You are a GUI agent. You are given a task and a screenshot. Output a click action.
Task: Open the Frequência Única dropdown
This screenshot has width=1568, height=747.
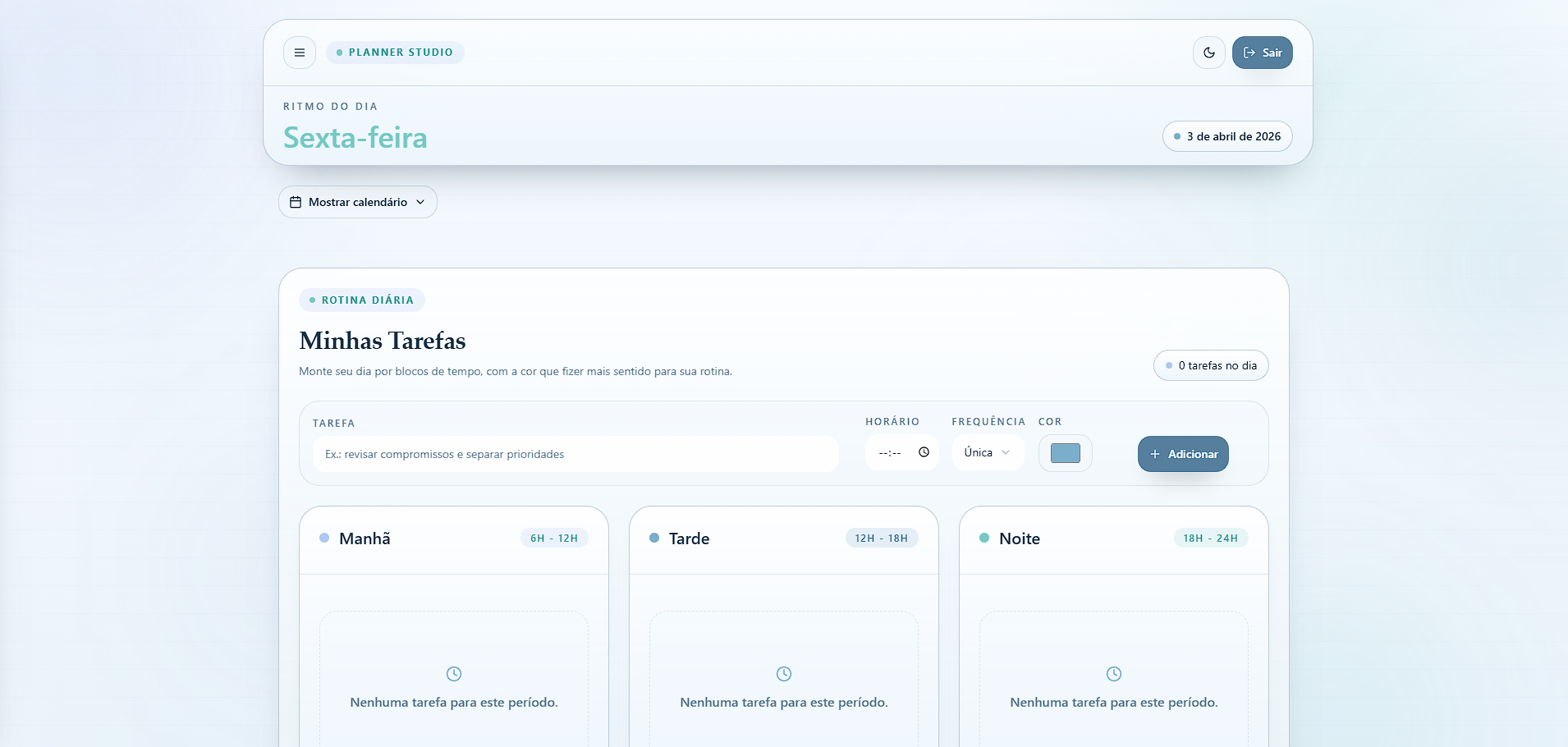click(x=988, y=452)
